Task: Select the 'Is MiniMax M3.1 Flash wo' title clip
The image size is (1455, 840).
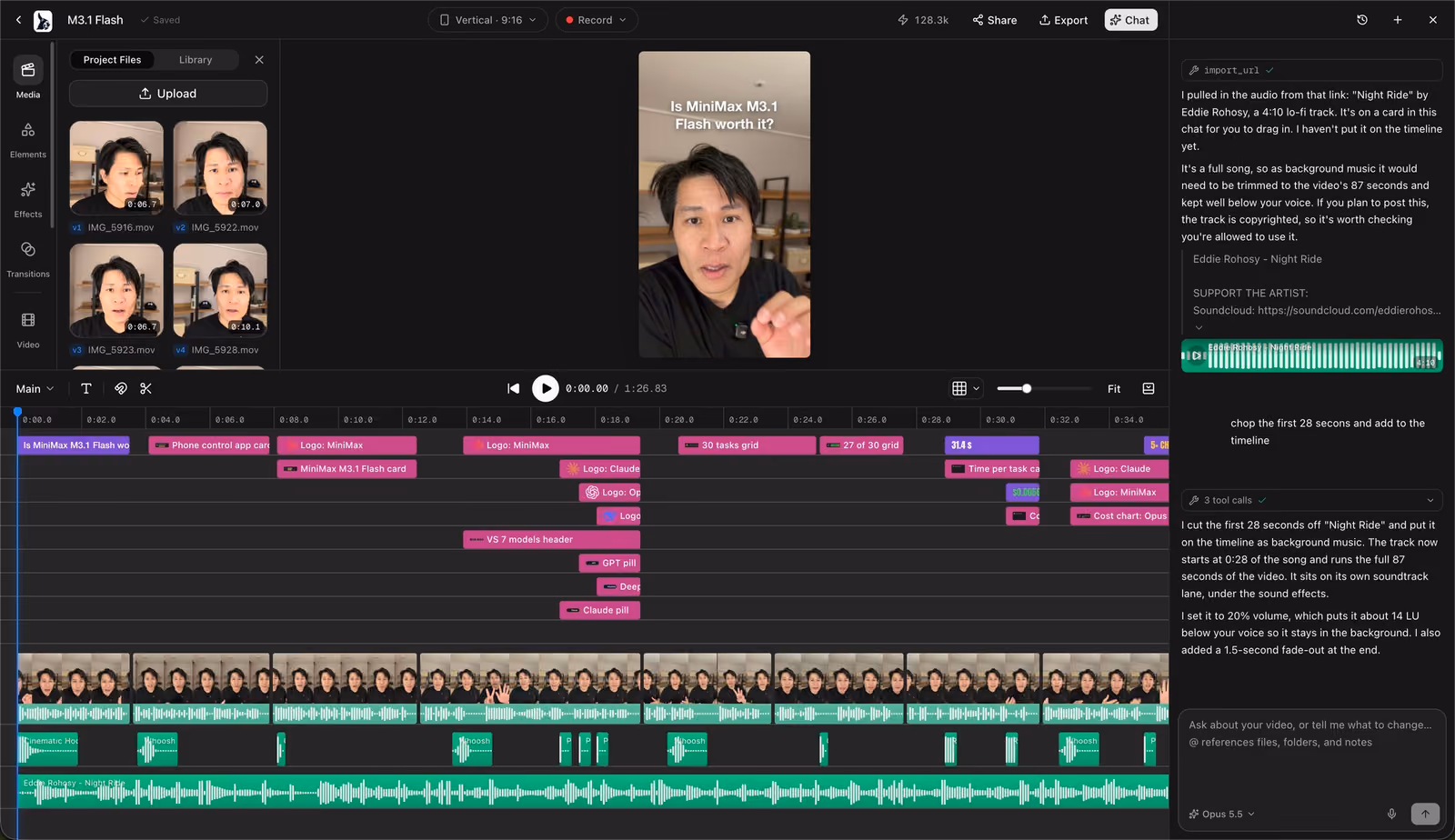Action: (x=75, y=445)
